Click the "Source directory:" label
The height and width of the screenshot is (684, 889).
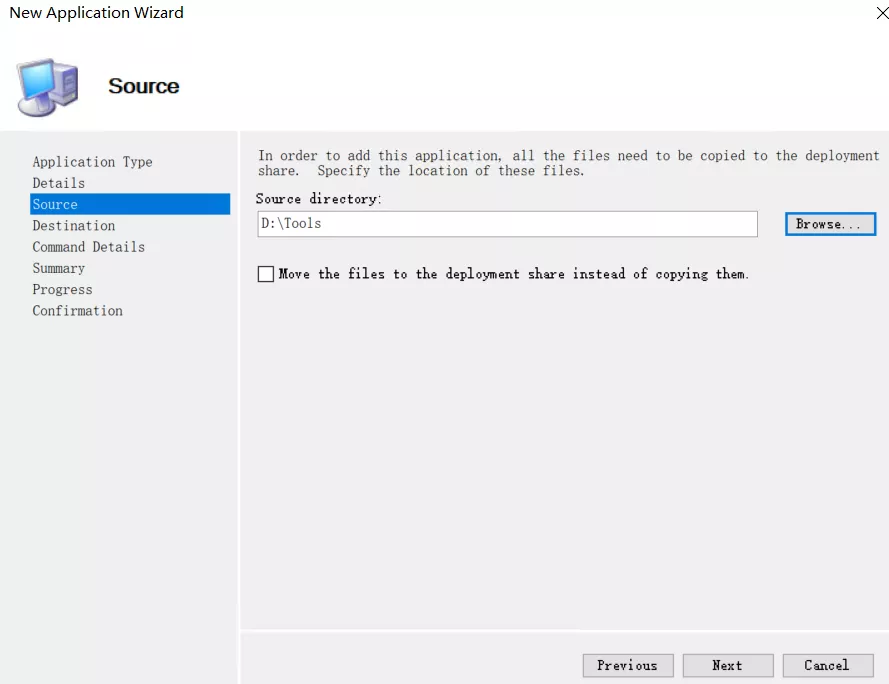(319, 199)
